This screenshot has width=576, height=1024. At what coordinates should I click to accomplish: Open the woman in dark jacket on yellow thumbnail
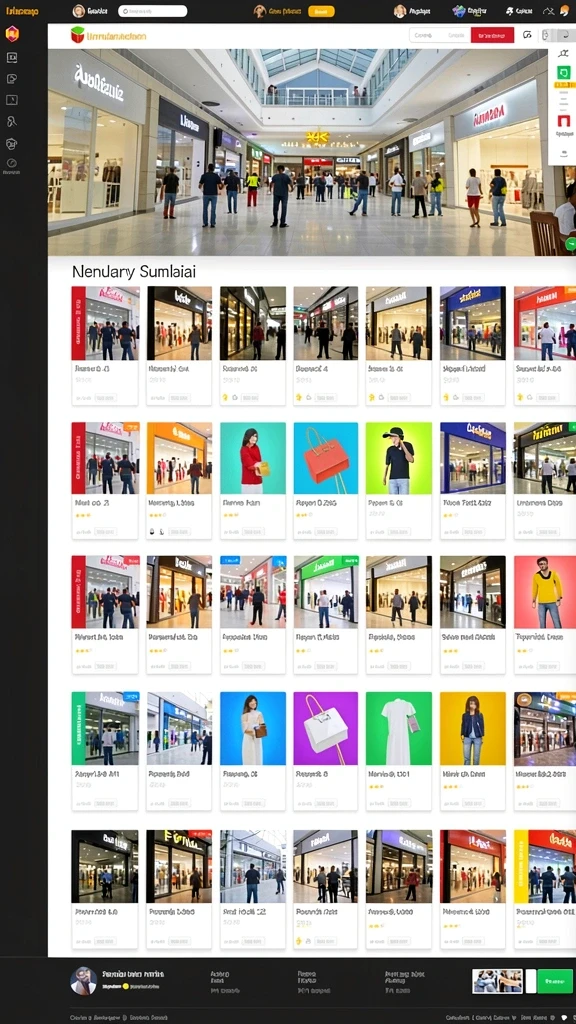click(473, 728)
